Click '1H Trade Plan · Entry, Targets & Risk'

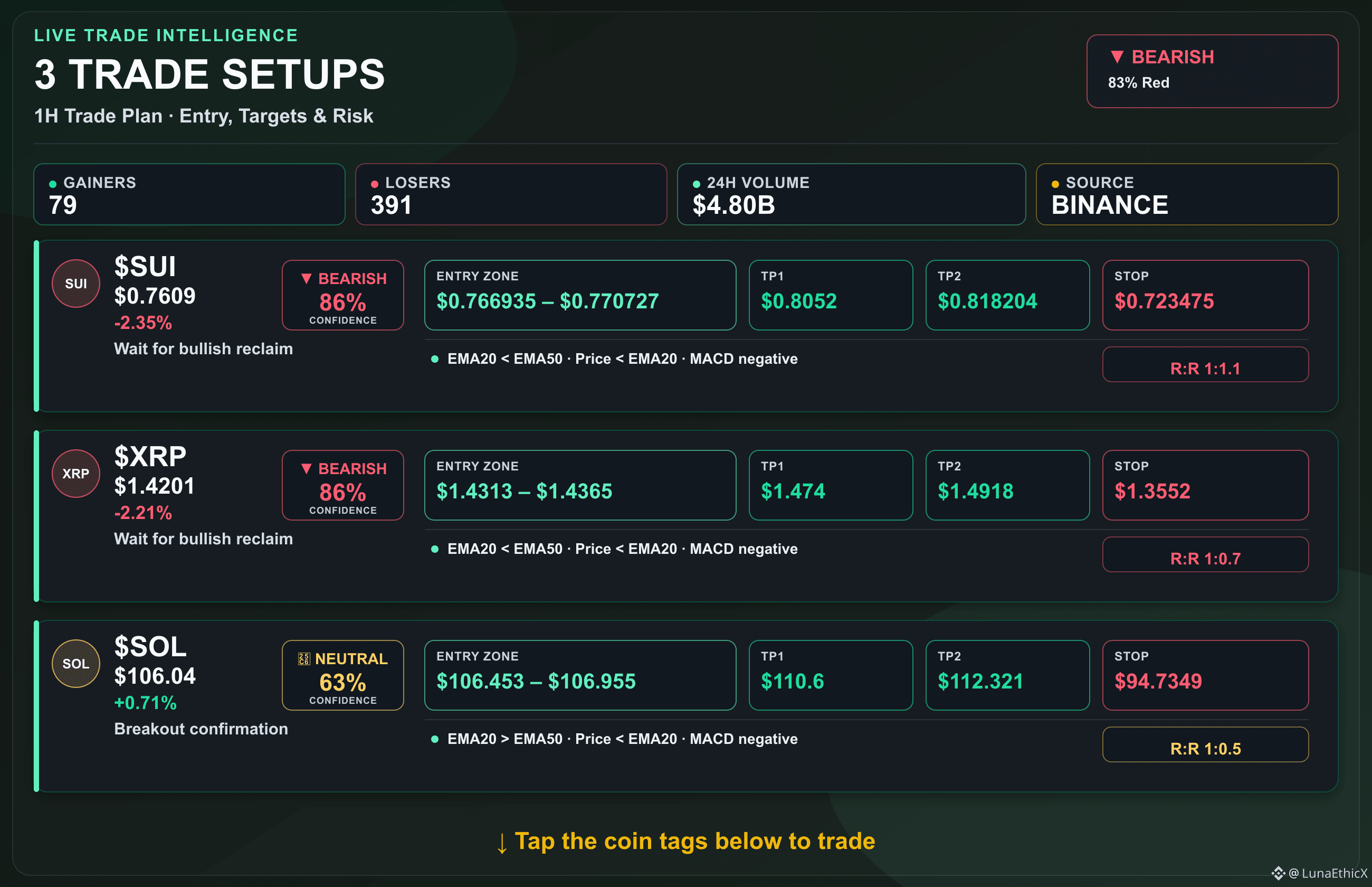(x=204, y=116)
